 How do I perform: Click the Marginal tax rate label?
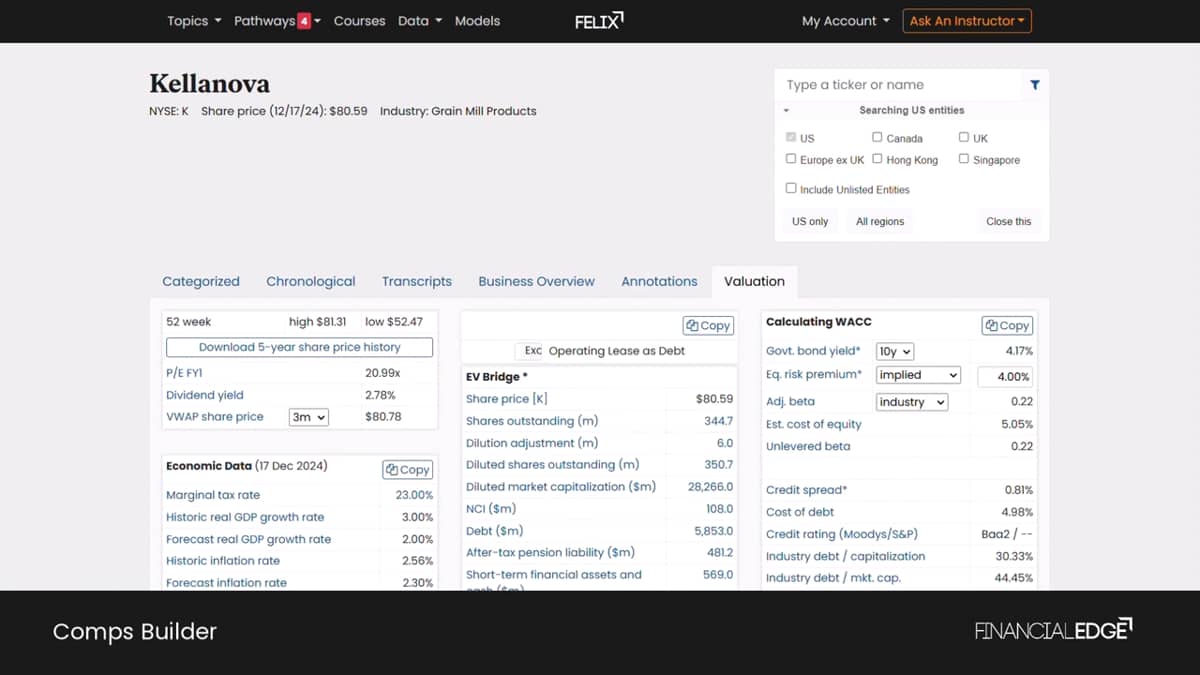point(213,495)
